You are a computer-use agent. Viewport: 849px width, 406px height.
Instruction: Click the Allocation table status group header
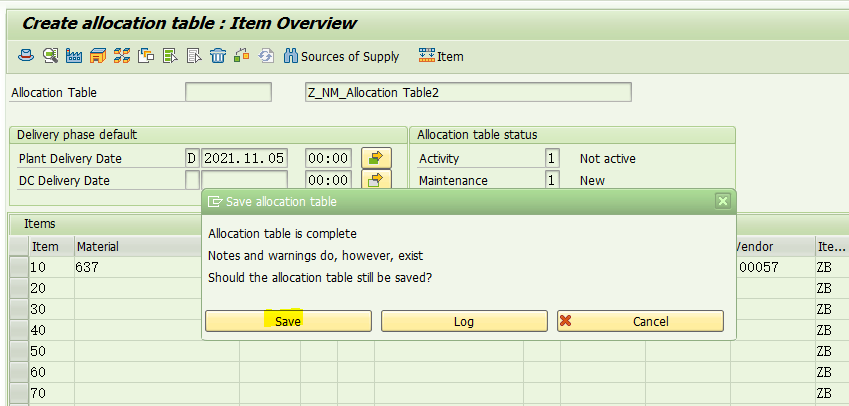click(572, 135)
